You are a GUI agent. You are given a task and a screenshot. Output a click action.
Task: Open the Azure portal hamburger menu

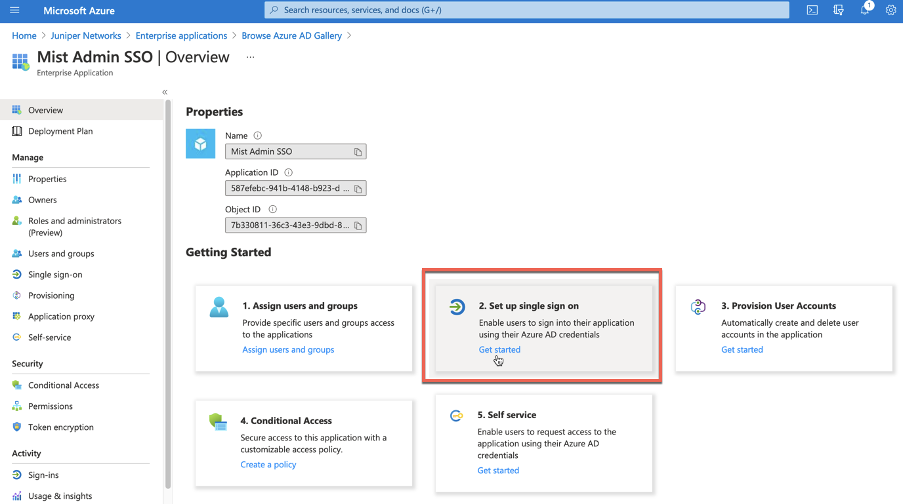[x=14, y=10]
